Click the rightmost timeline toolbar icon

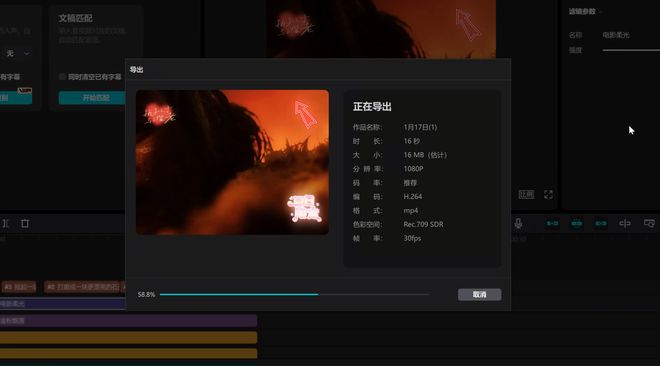point(649,223)
